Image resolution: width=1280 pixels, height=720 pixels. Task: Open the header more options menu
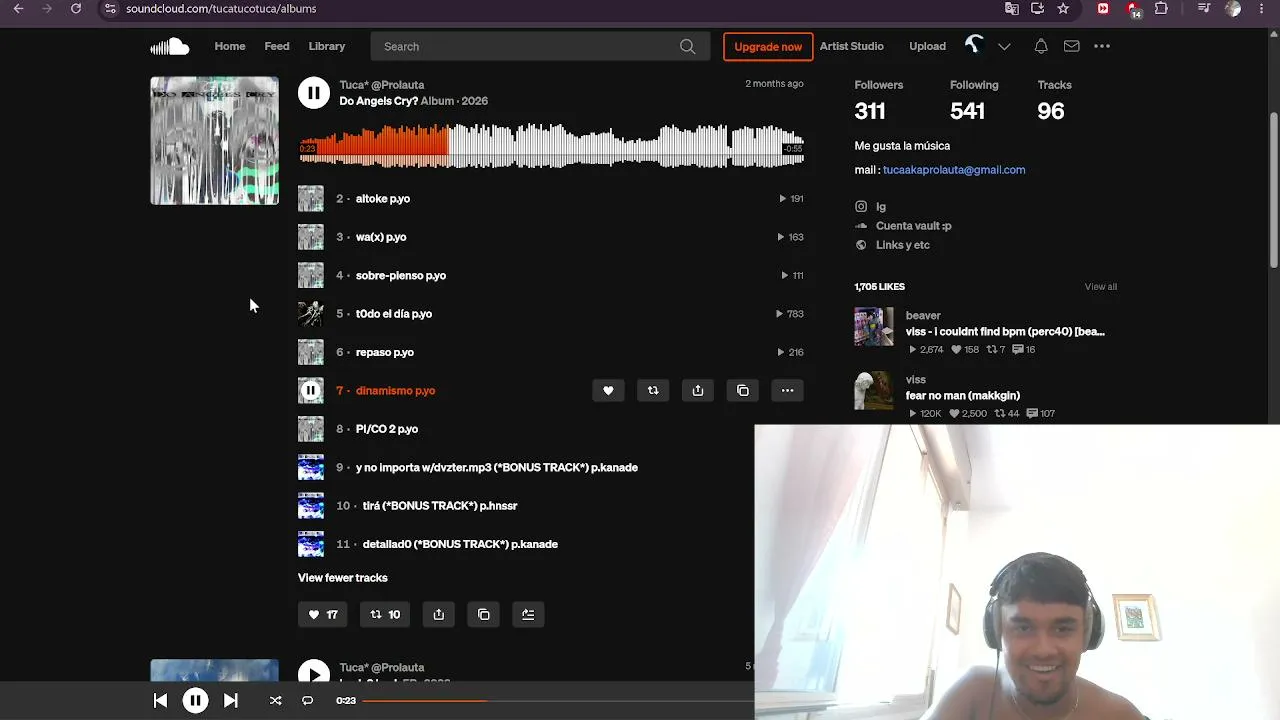(1102, 46)
